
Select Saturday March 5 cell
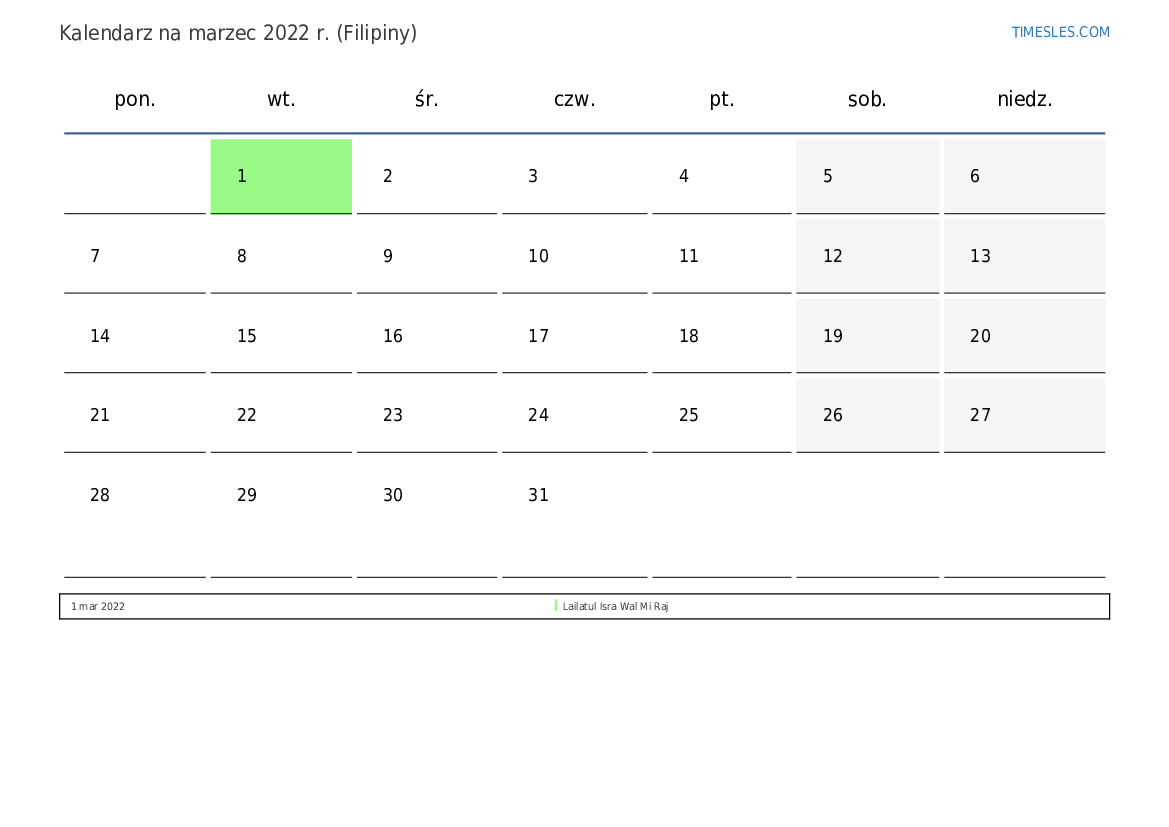pos(867,176)
